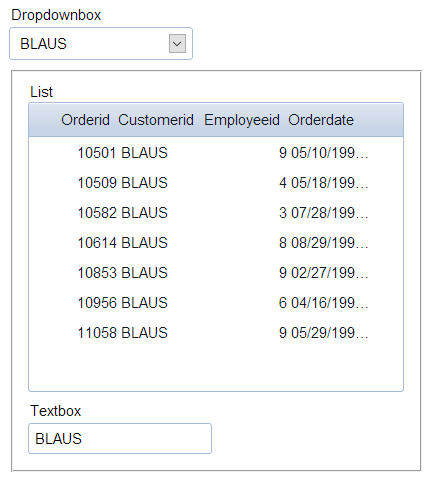Click the BLAUS textbox field
This screenshot has width=436, height=489.
120,439
